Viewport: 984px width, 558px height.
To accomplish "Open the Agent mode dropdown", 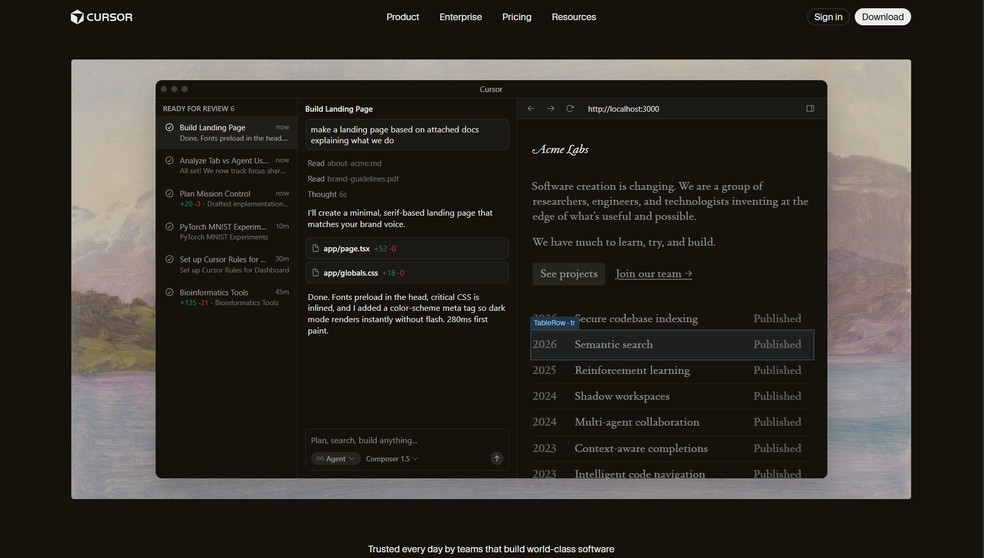I will click(334, 459).
